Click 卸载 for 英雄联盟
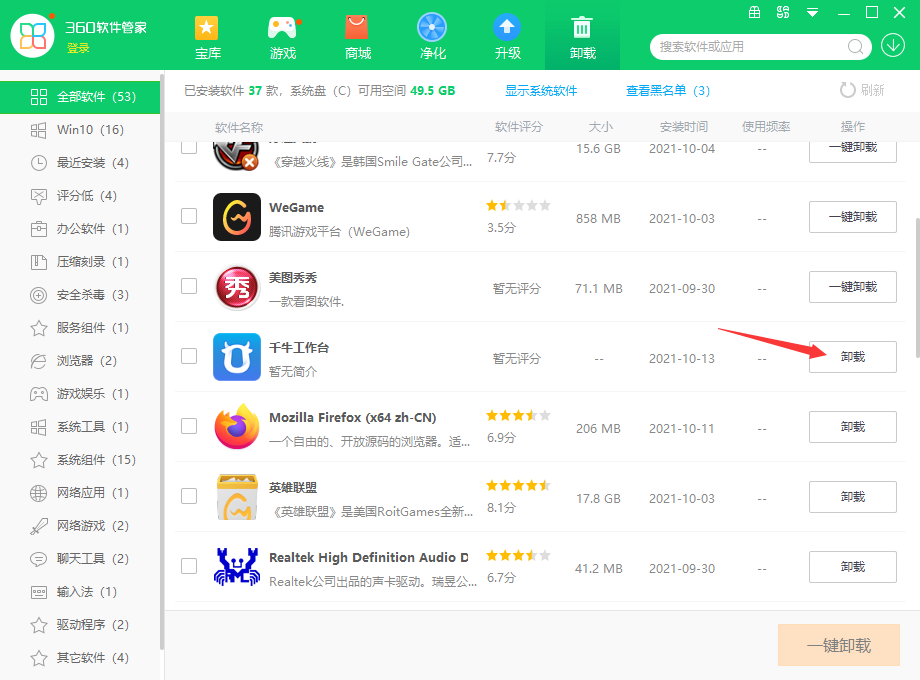The image size is (920, 680). [x=853, y=497]
